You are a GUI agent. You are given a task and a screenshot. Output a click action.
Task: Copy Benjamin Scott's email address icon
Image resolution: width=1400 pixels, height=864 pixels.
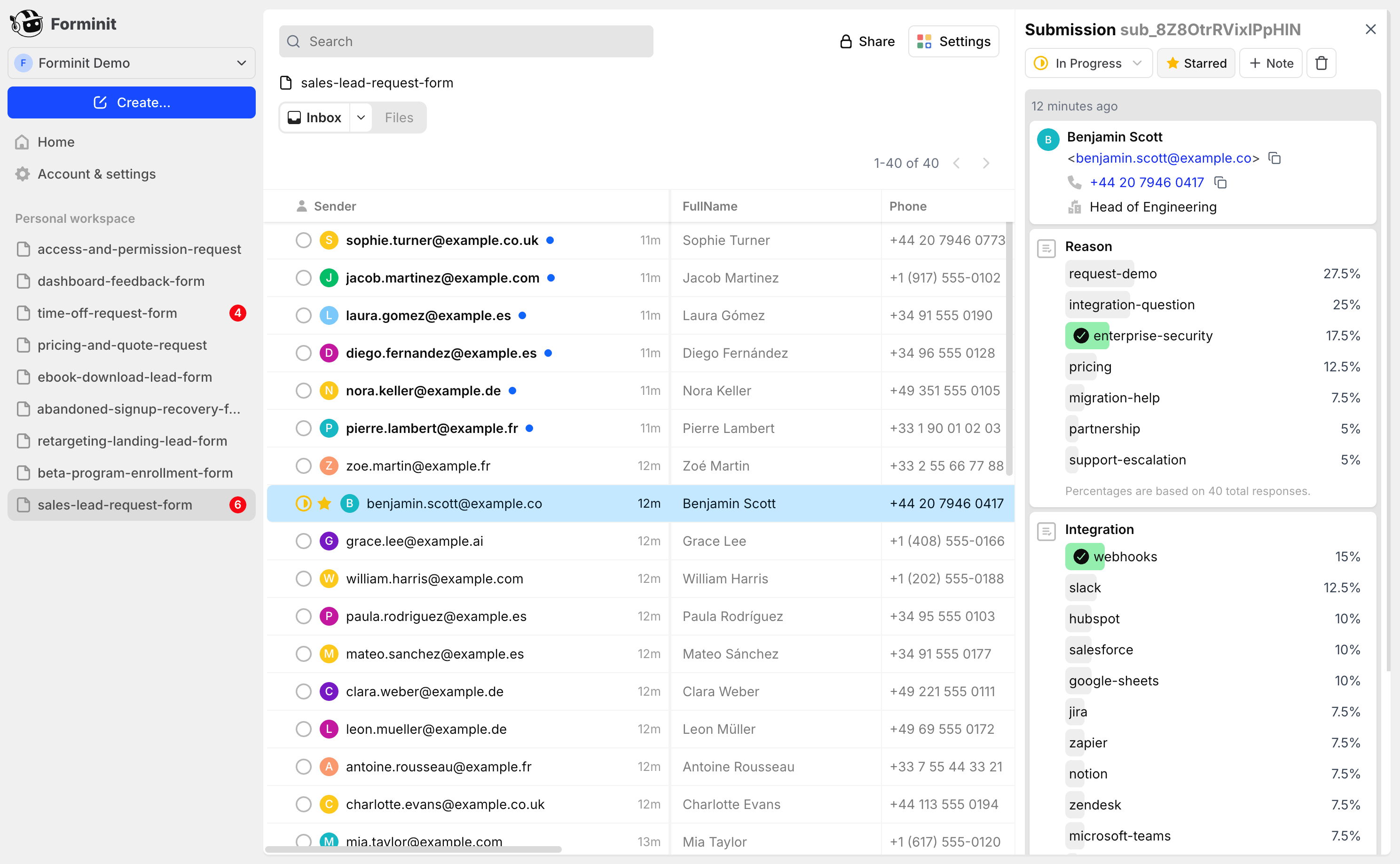click(x=1274, y=158)
